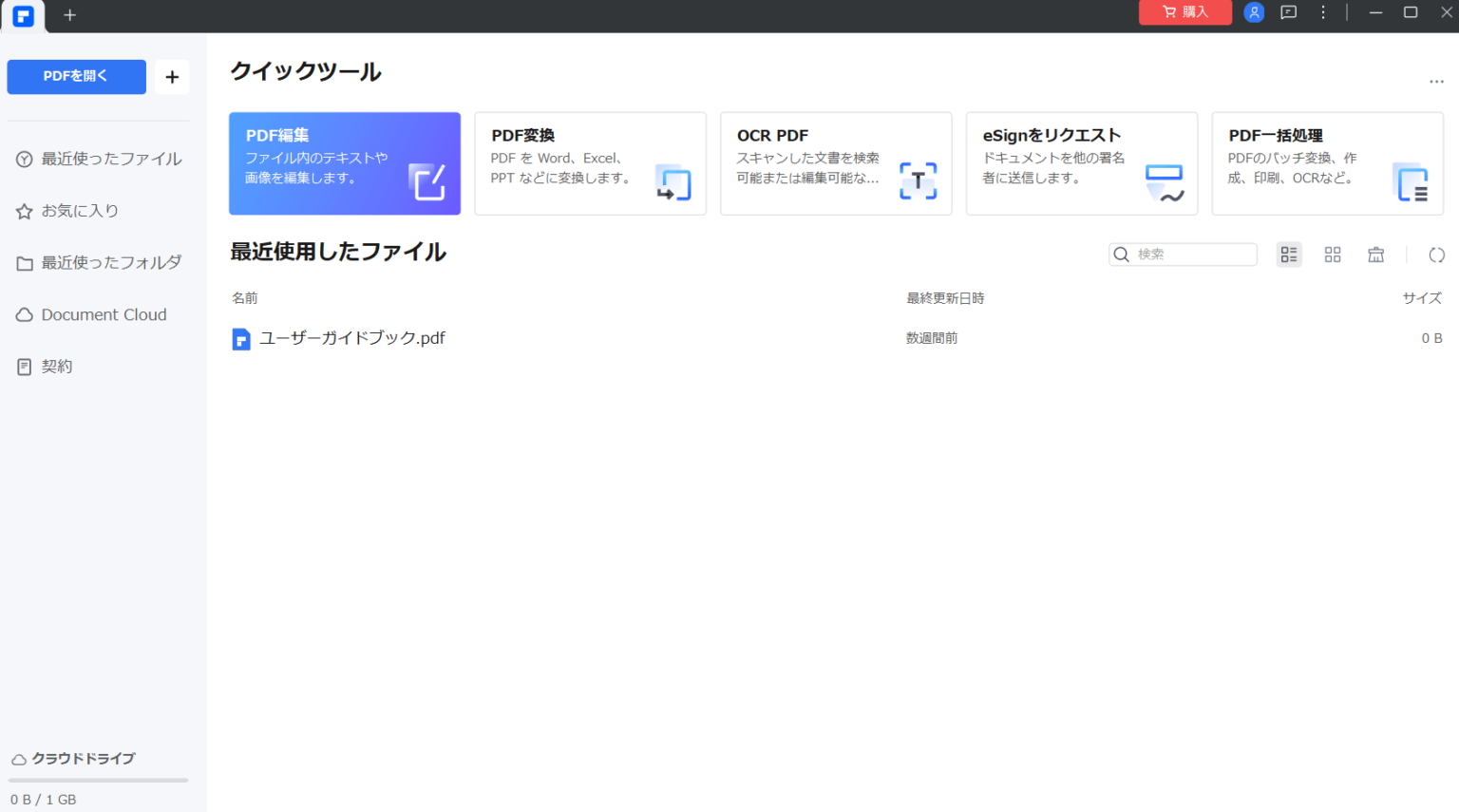The height and width of the screenshot is (812, 1459).
Task: Select 契約 in the sidebar
Action: [x=57, y=366]
